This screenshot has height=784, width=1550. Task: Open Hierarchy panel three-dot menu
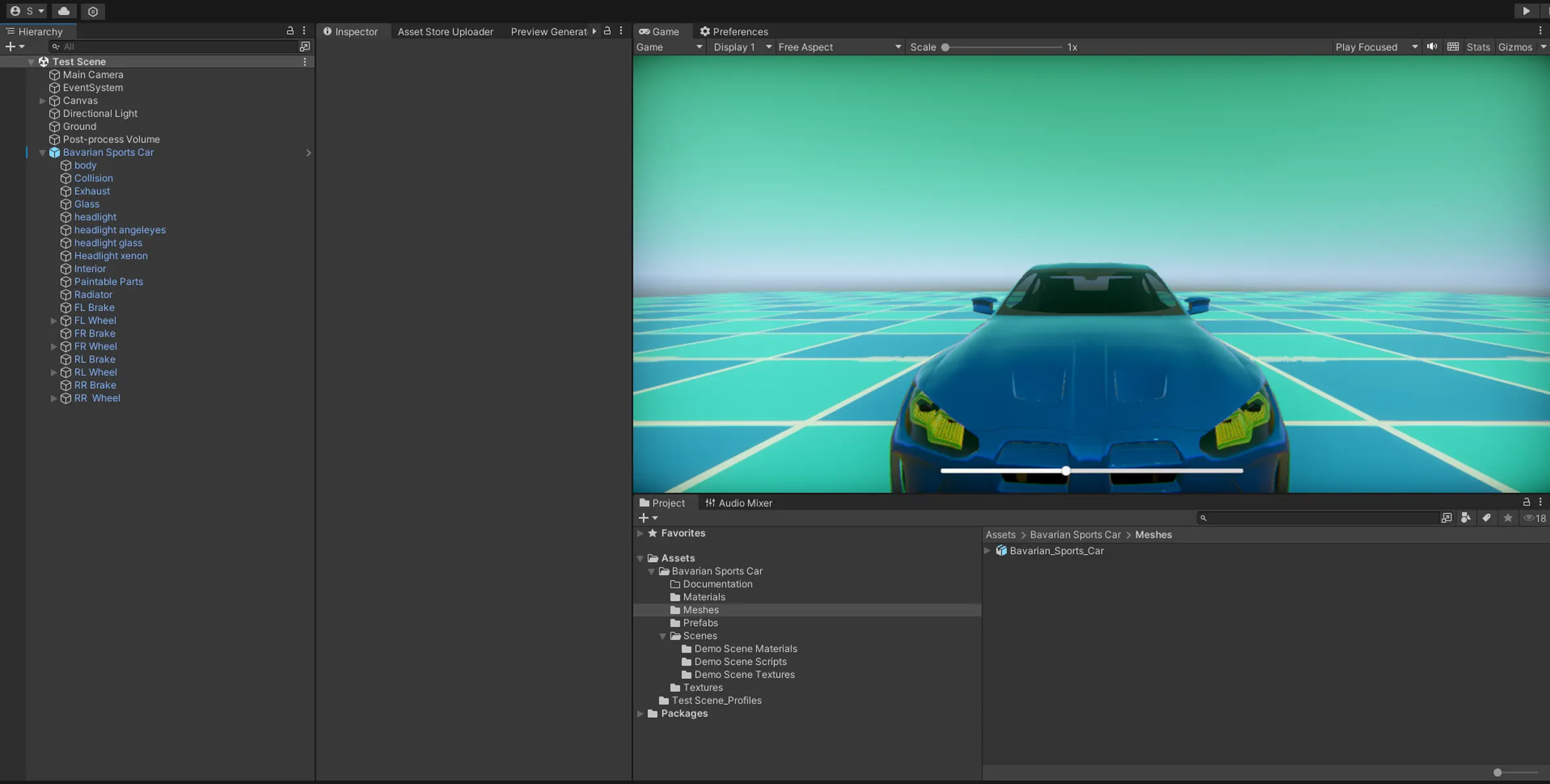point(304,31)
